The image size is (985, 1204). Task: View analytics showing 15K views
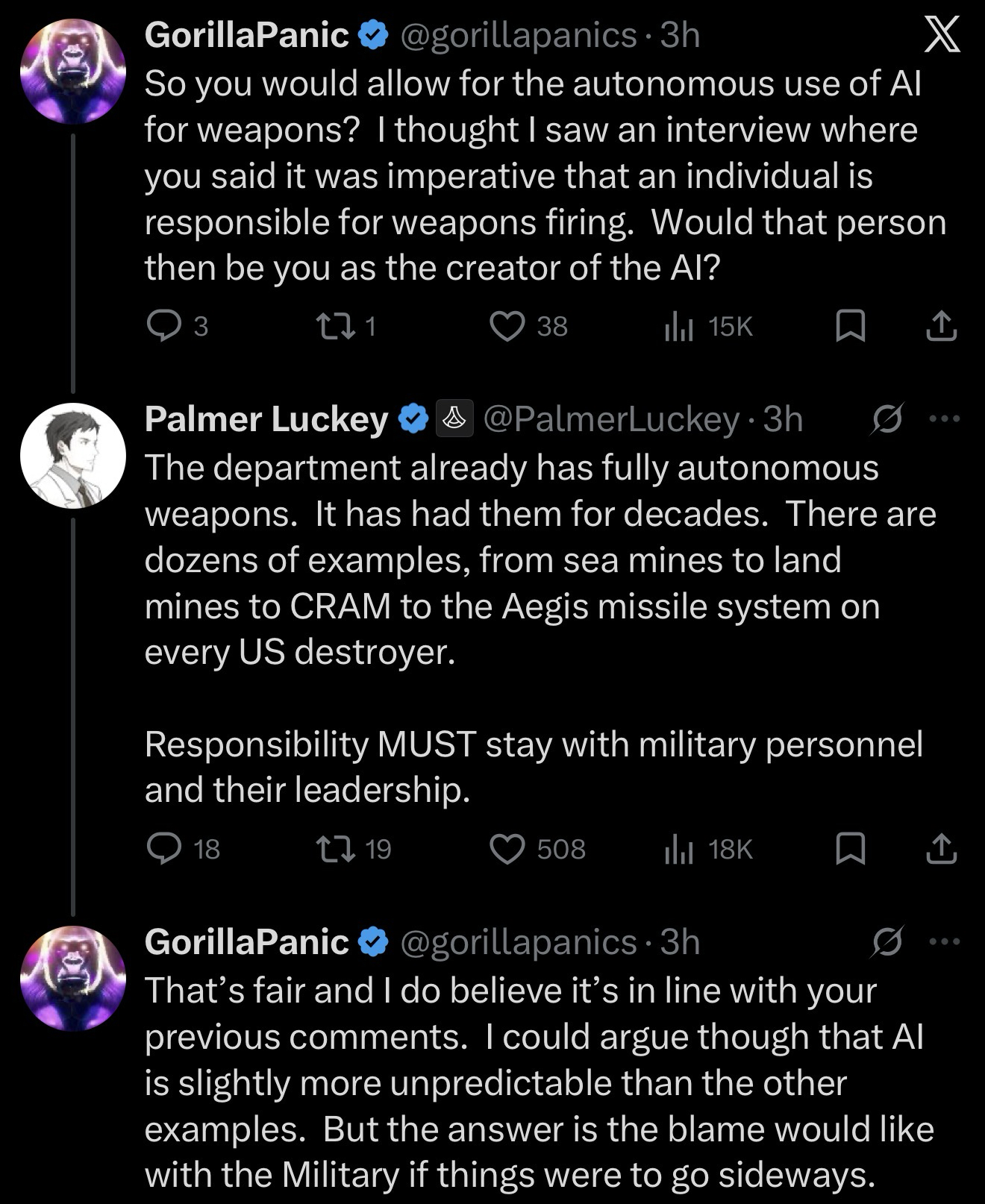pyautogui.click(x=680, y=326)
